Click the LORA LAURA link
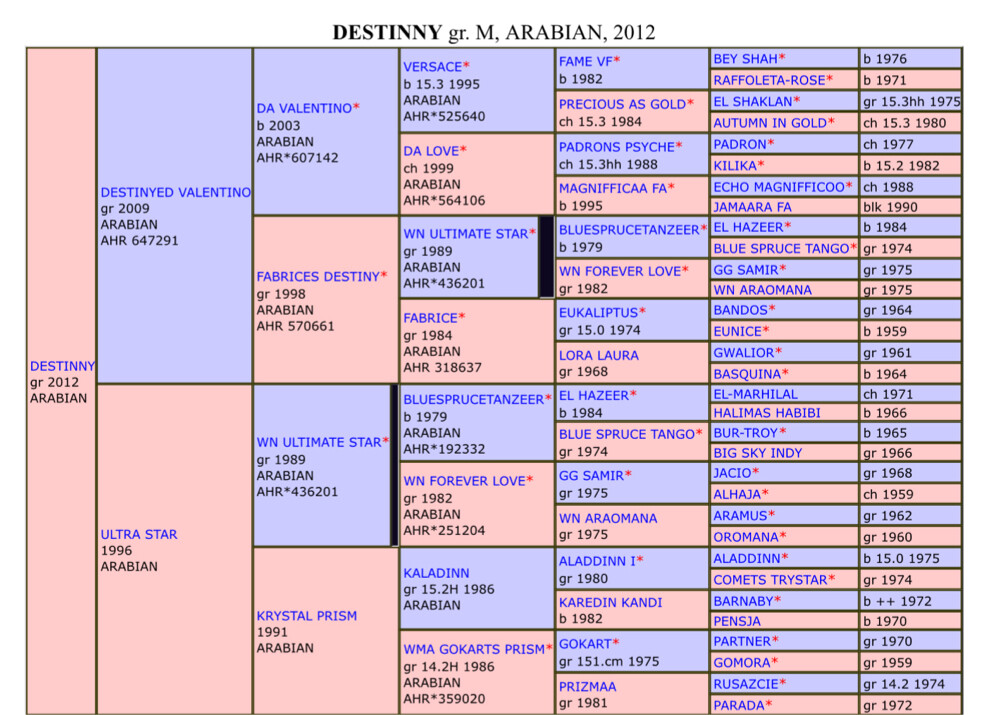This screenshot has width=1000, height=715. 599,355
